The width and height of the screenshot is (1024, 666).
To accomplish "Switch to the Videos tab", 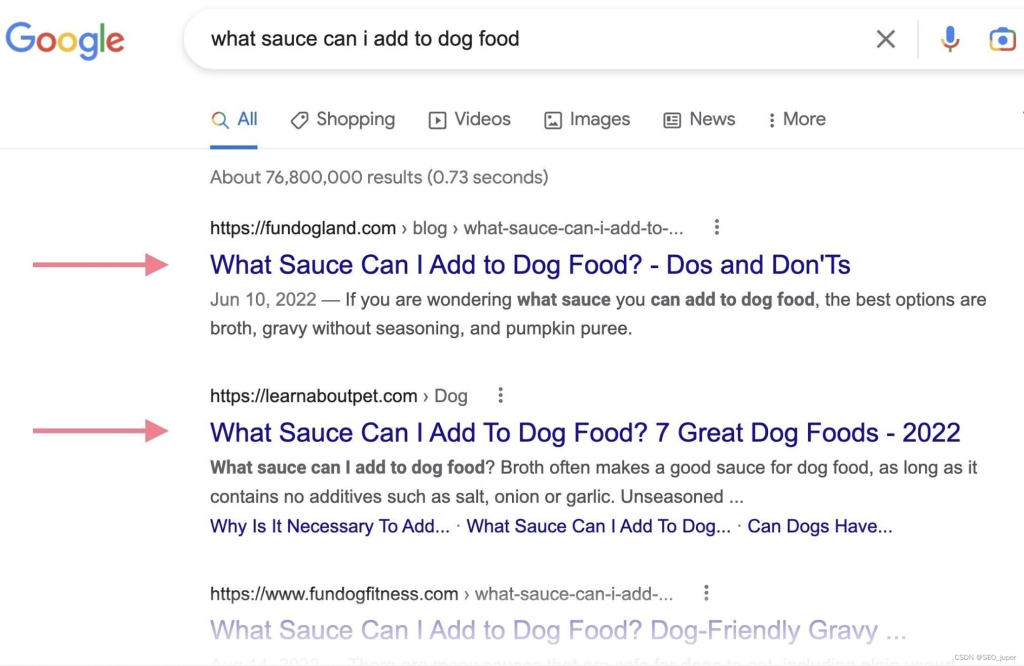I will (470, 119).
